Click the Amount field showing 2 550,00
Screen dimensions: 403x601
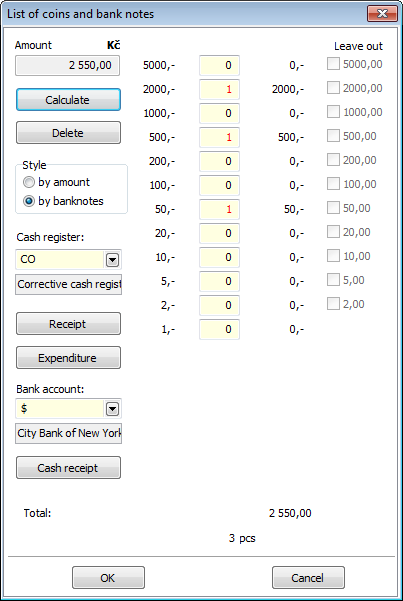[x=67, y=66]
